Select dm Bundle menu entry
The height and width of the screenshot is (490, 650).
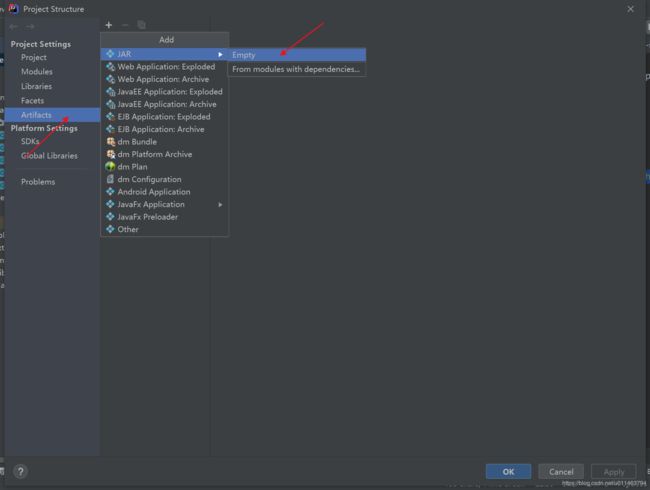coord(165,142)
